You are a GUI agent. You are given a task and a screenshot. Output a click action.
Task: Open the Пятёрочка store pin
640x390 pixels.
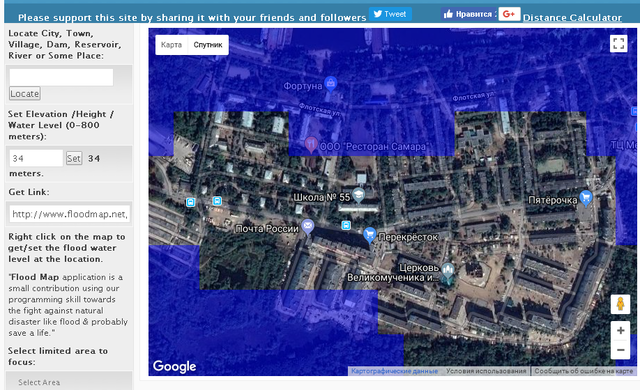pos(586,198)
